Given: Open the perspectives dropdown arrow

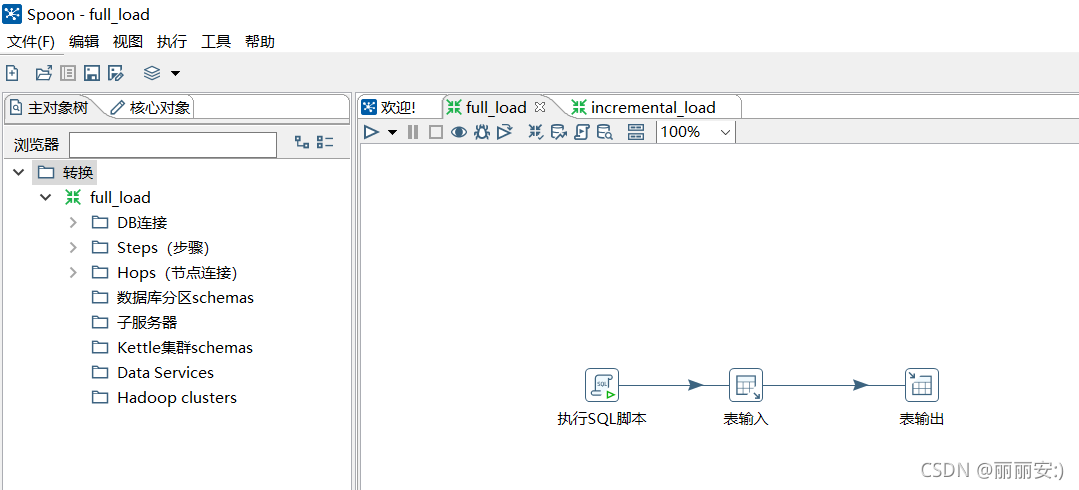Looking at the screenshot, I should click(x=175, y=74).
